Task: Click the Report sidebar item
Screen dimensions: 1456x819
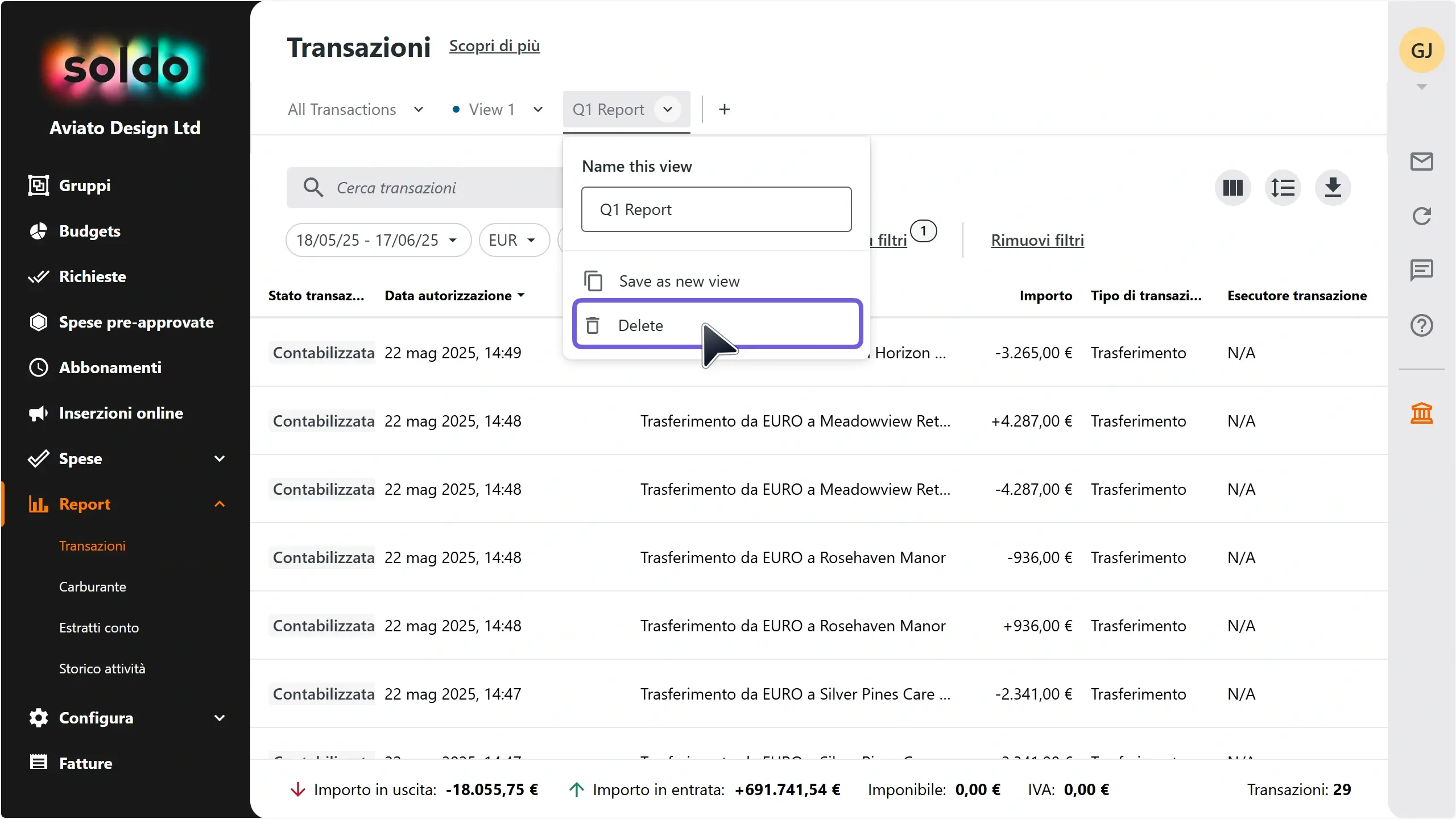Action: click(85, 504)
